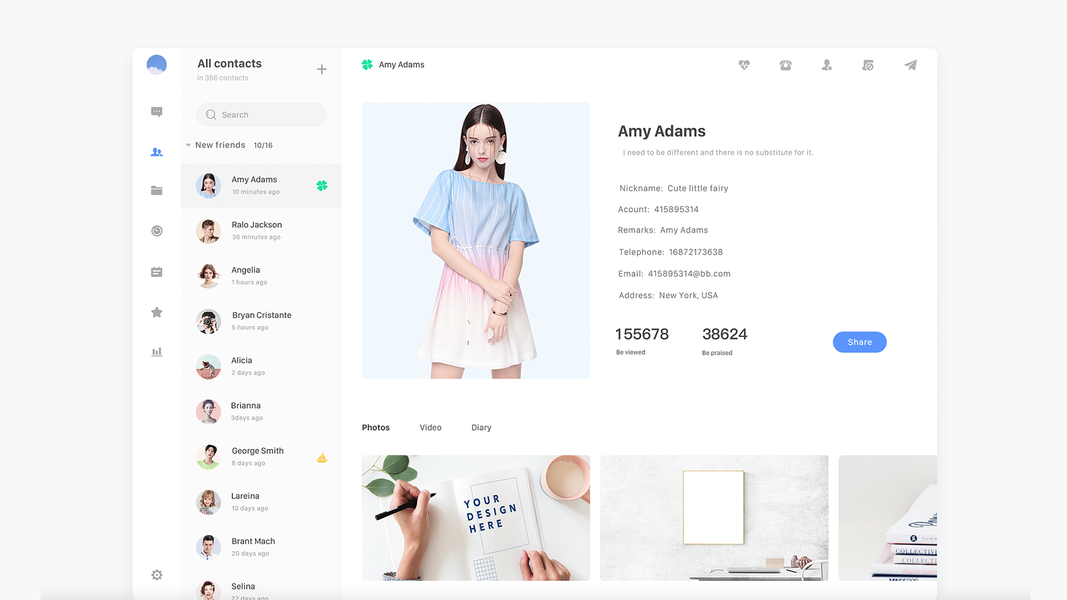This screenshot has width=1067, height=600.
Task: Click the telephone number 16872173638
Action: tap(695, 252)
